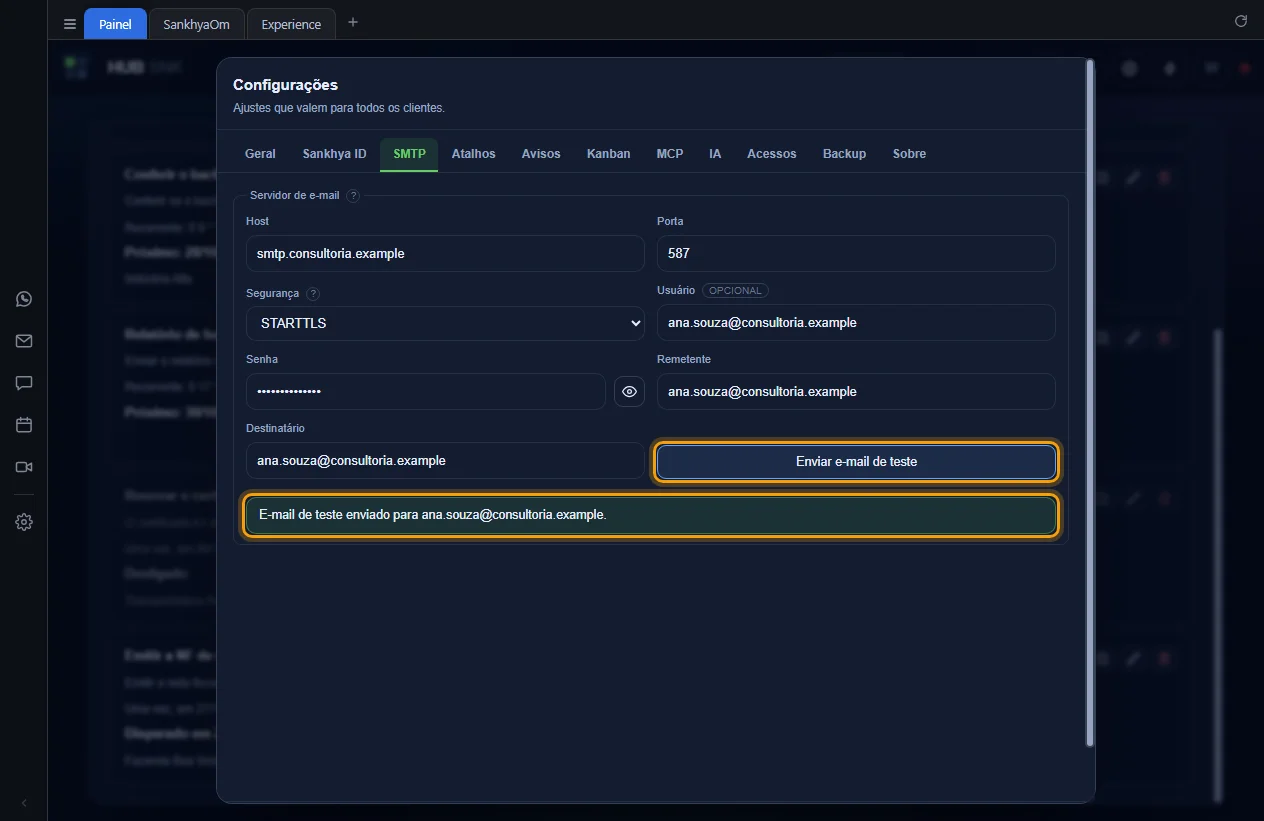Click 'Ajustes que valem para todos os clientes' text
Screen dimensions: 1264x821
339,108
